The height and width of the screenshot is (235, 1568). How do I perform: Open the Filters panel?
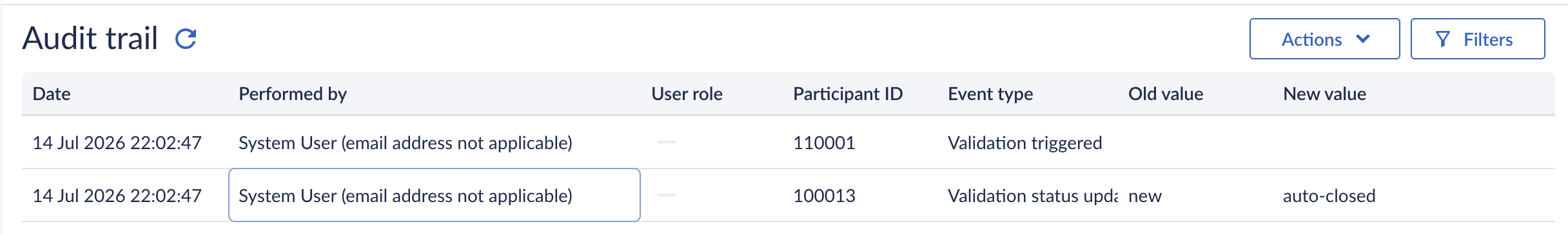1477,39
